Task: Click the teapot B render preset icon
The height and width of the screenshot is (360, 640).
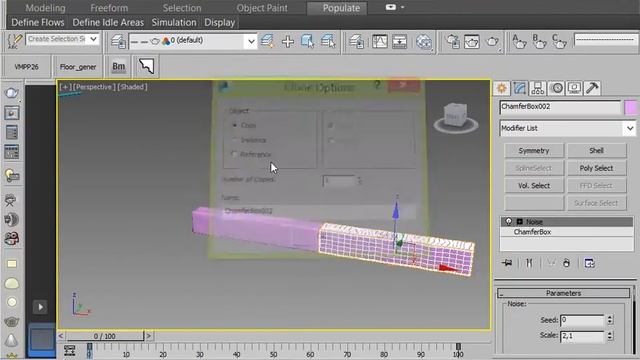Action: point(539,41)
